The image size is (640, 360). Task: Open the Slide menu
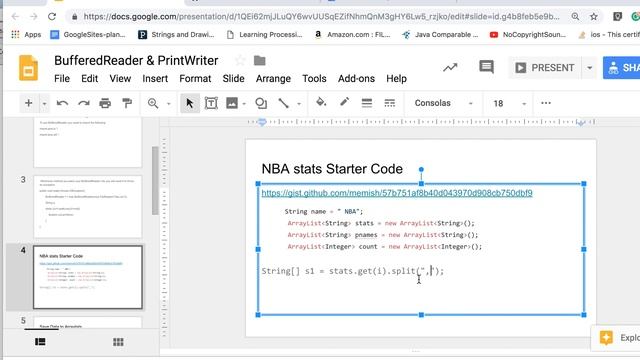(233, 78)
